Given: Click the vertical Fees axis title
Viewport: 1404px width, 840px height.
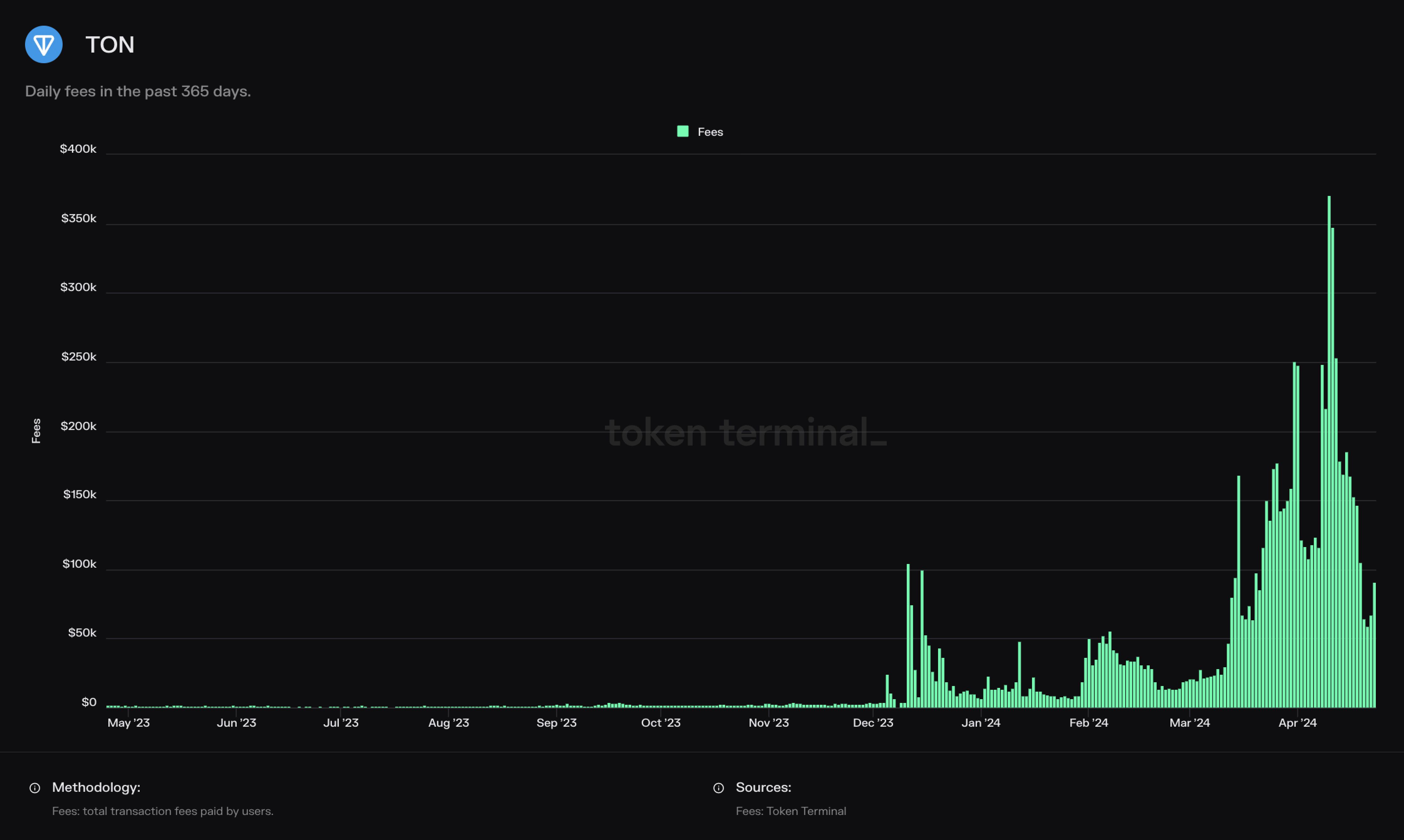Looking at the screenshot, I should 36,431.
